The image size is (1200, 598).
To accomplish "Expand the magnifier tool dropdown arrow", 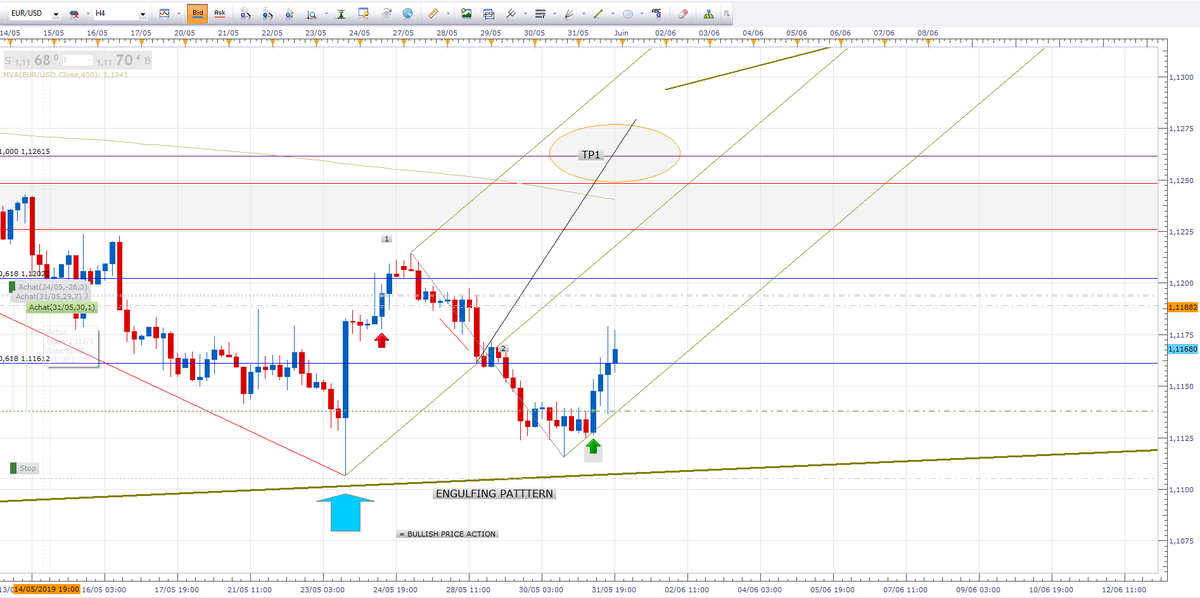I will [326, 14].
